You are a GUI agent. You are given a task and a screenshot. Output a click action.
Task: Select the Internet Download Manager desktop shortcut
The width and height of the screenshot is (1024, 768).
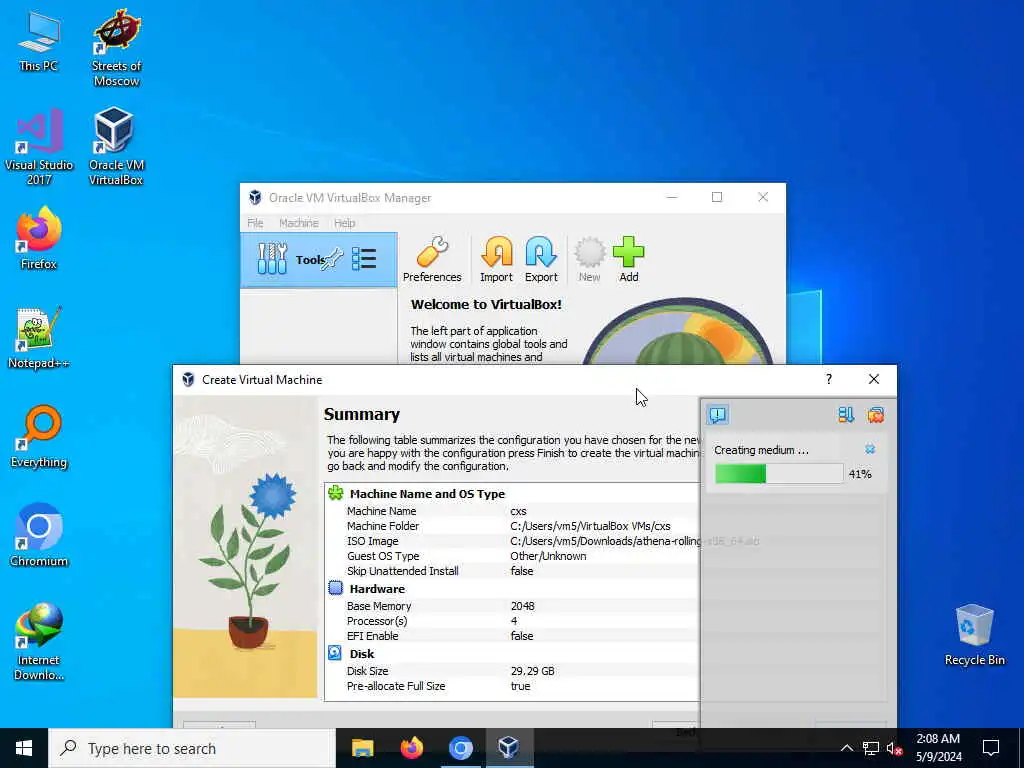pyautogui.click(x=39, y=641)
